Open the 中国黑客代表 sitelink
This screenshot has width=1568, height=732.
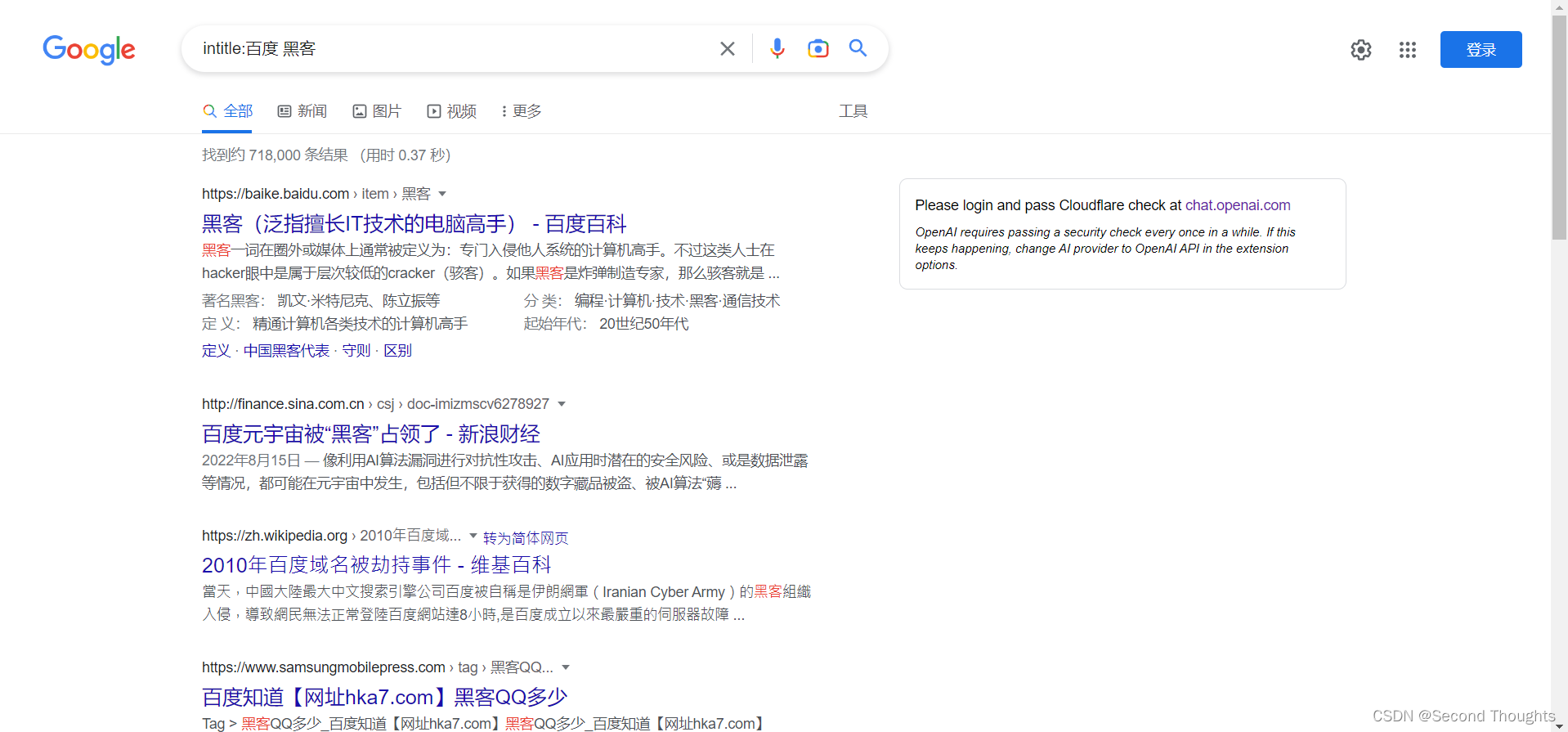(286, 351)
